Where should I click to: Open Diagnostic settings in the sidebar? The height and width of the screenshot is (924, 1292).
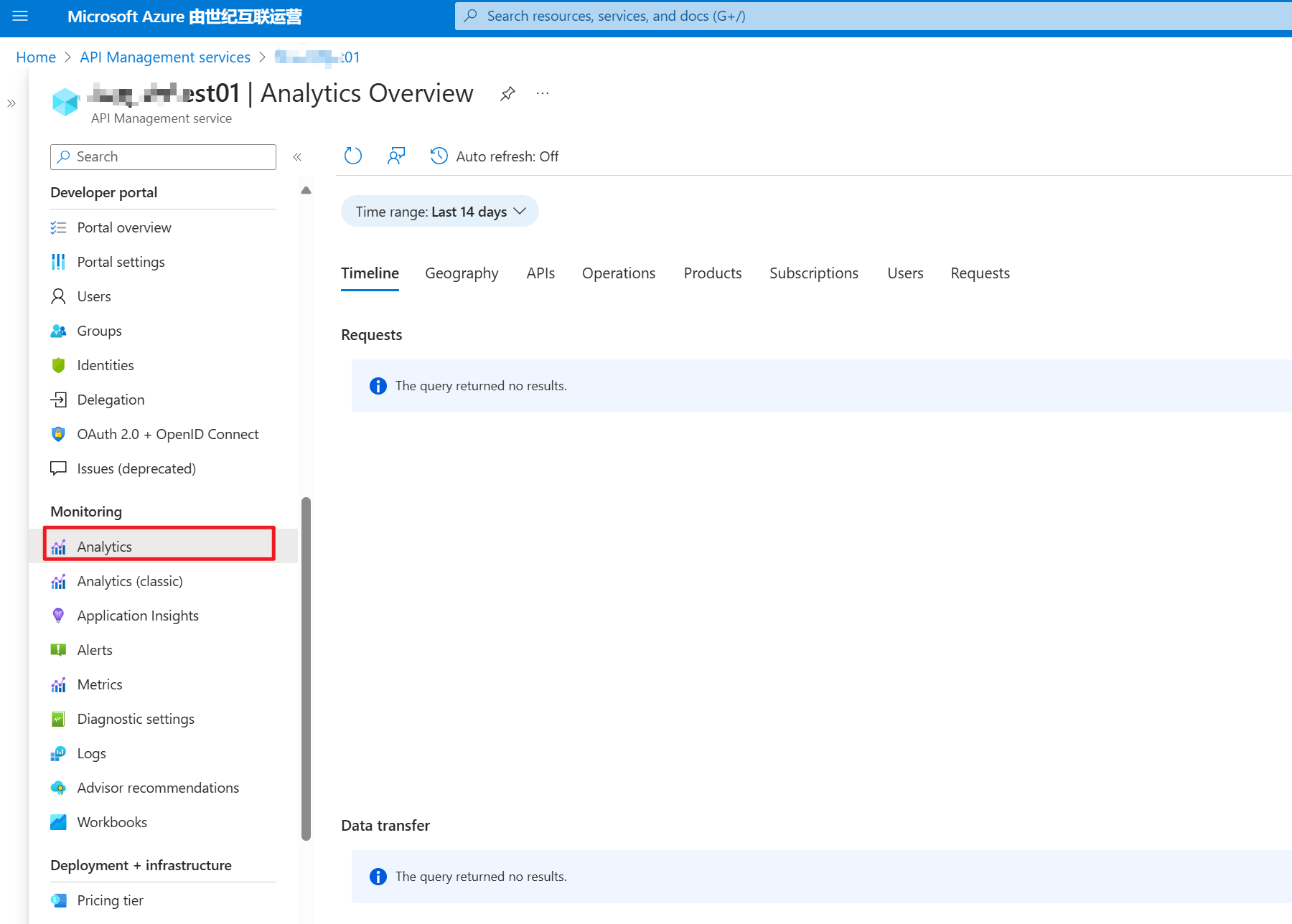[136, 719]
